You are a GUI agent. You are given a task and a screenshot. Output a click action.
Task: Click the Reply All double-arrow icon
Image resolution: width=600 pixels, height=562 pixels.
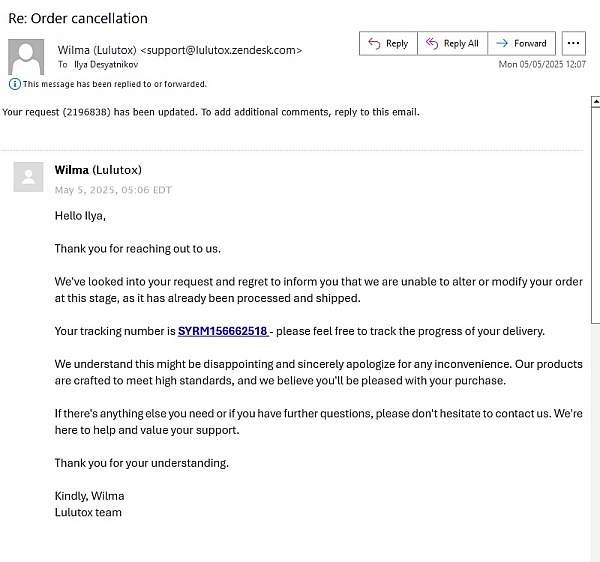click(x=432, y=44)
